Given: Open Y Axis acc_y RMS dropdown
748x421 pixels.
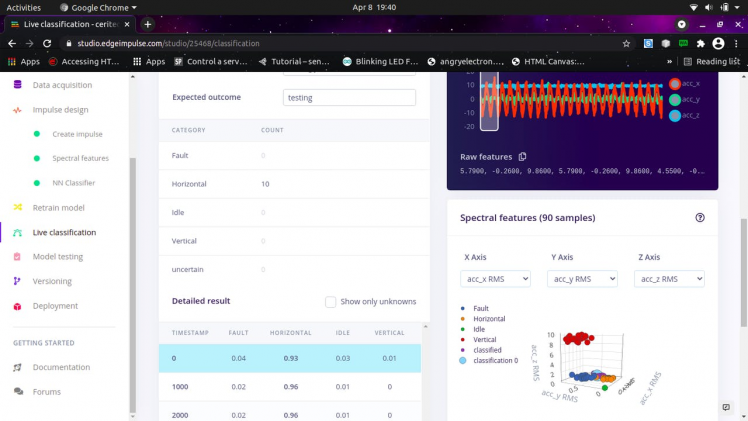Looking at the screenshot, I should (x=582, y=279).
